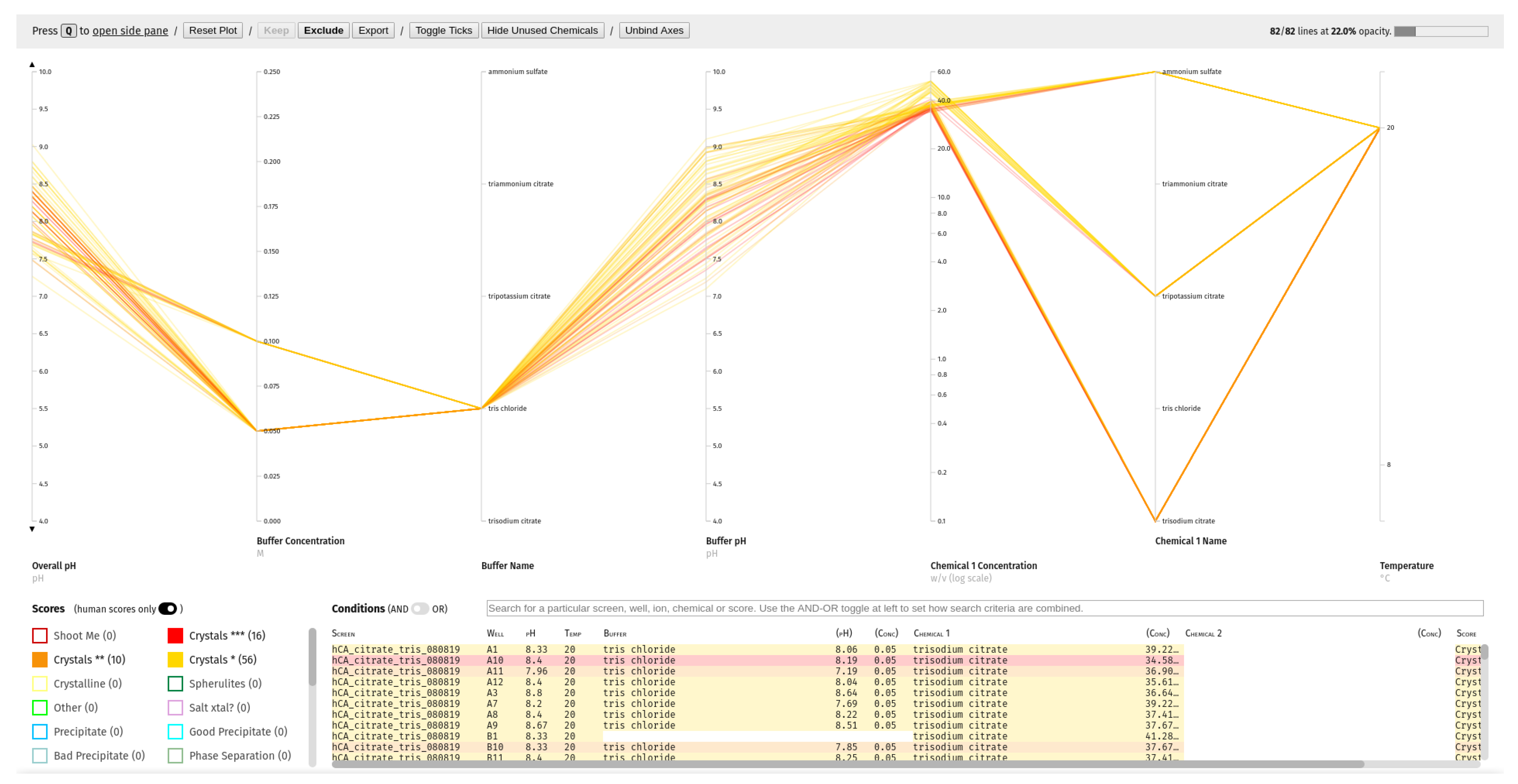Click the Chemical 1 column header
This screenshot has width=1518, height=784.
(x=931, y=634)
